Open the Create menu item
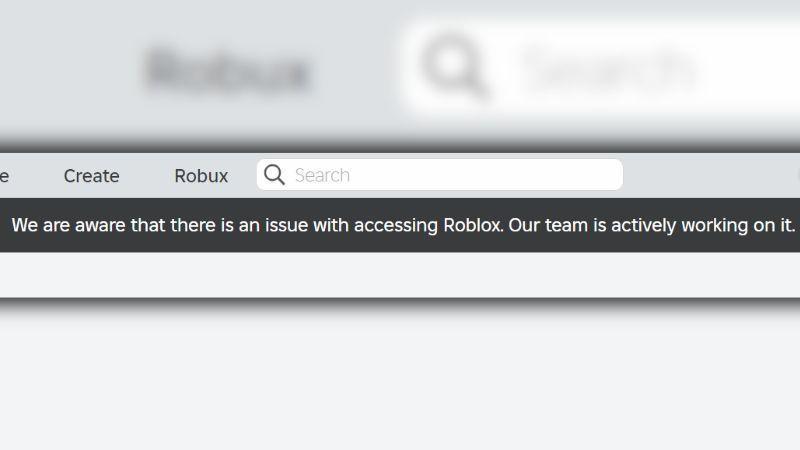Viewport: 800px width, 450px height. coord(91,176)
